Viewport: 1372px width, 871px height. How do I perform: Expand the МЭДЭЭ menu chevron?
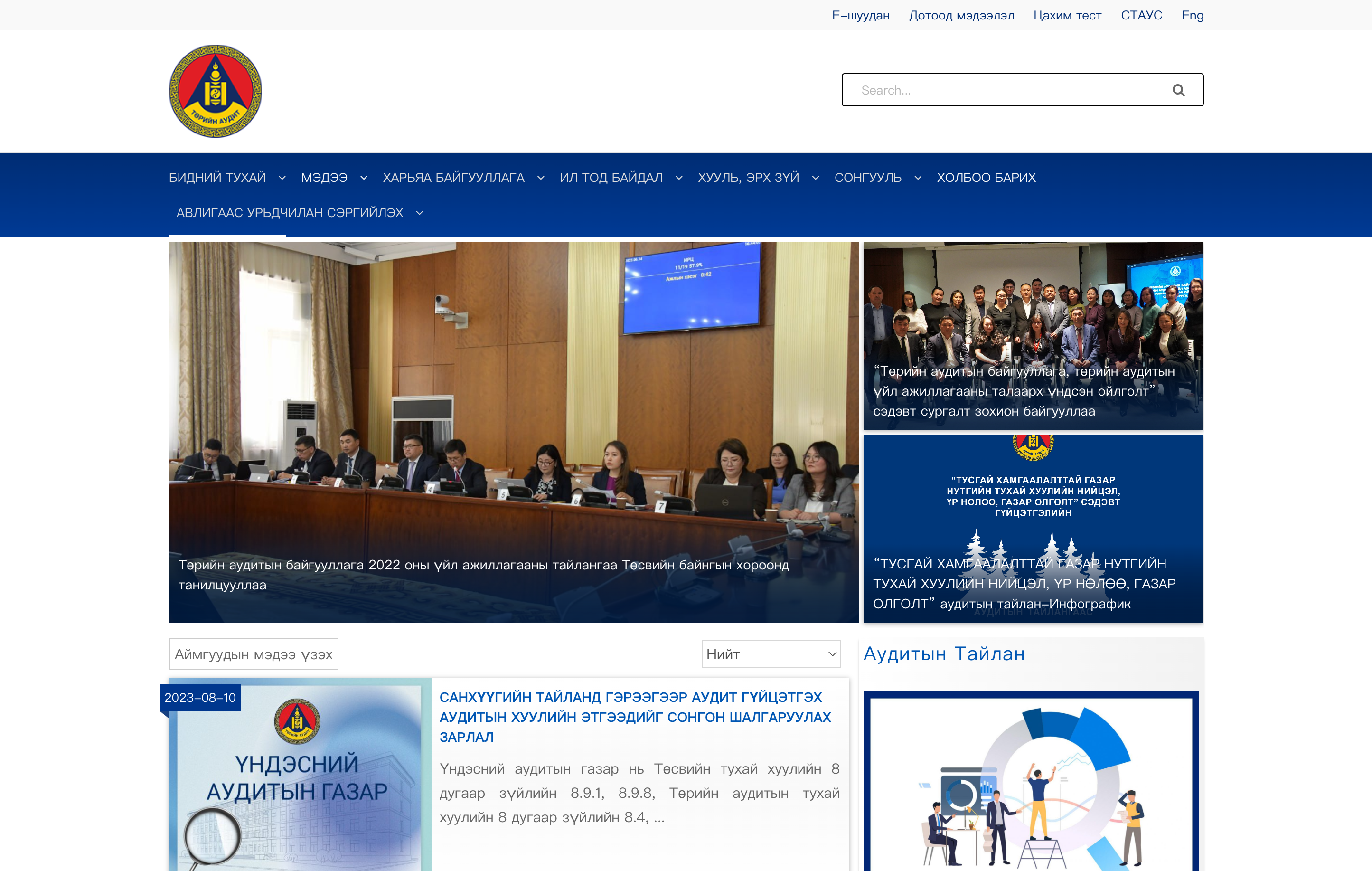[x=364, y=178]
